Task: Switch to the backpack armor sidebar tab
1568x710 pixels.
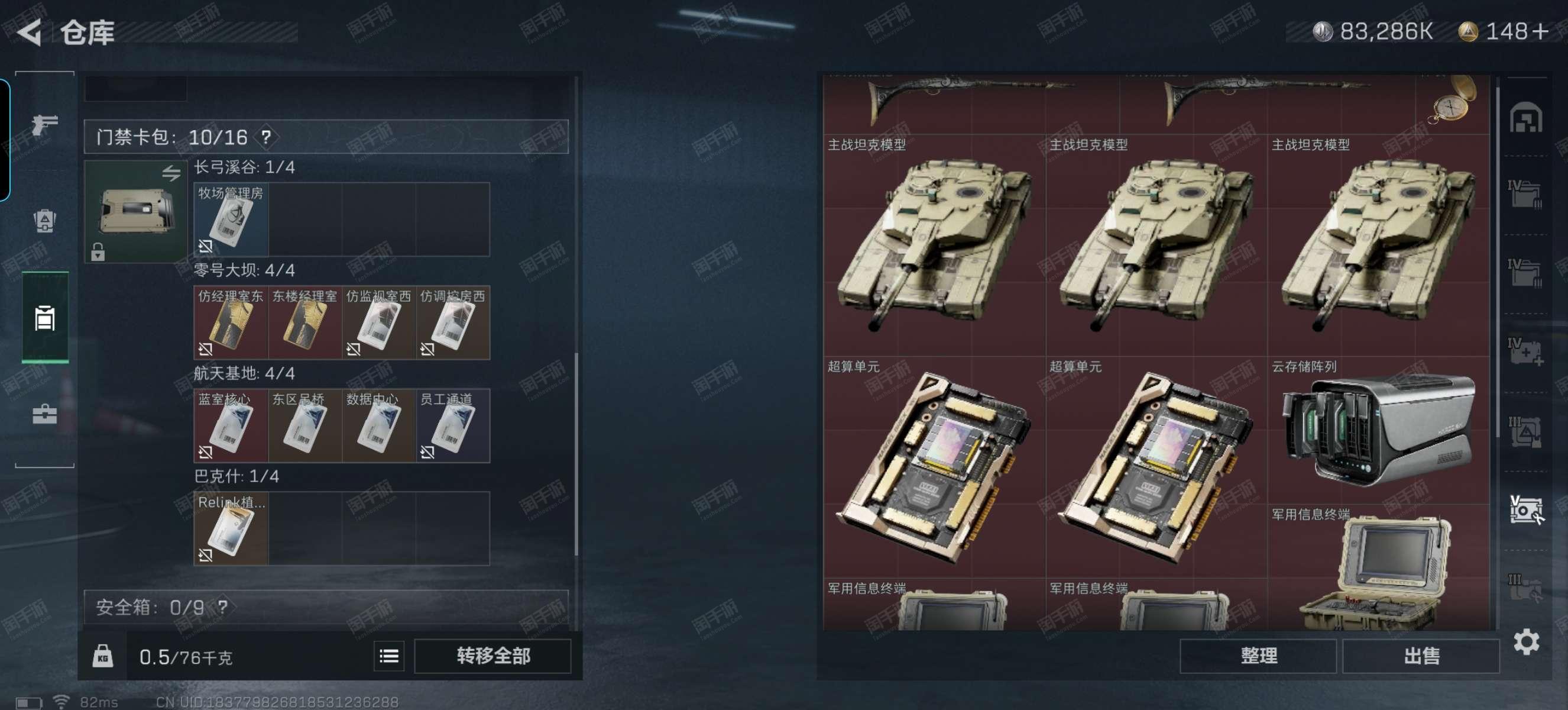Action: (44, 221)
